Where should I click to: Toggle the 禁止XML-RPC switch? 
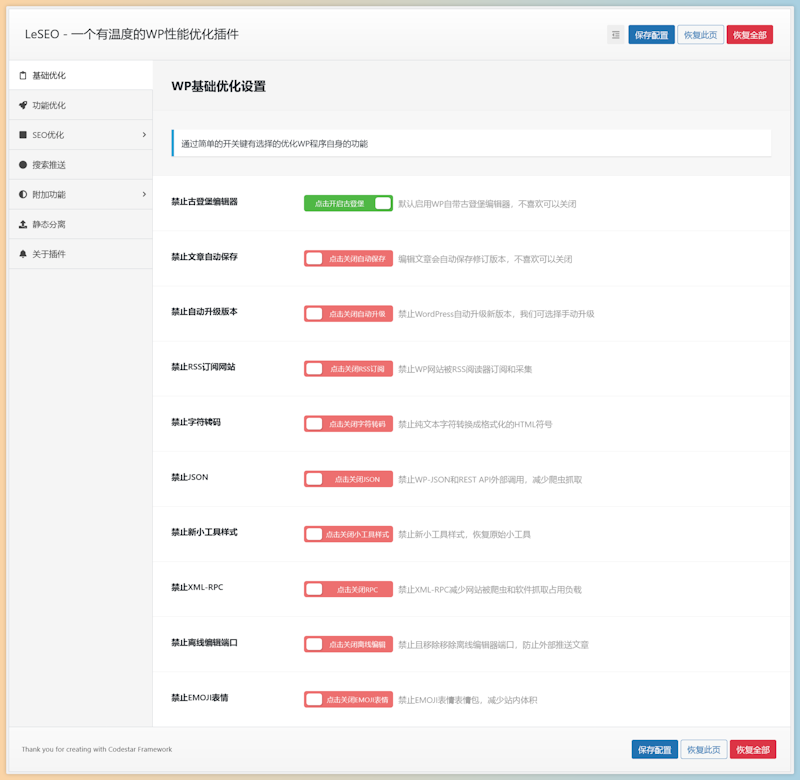pyautogui.click(x=348, y=589)
